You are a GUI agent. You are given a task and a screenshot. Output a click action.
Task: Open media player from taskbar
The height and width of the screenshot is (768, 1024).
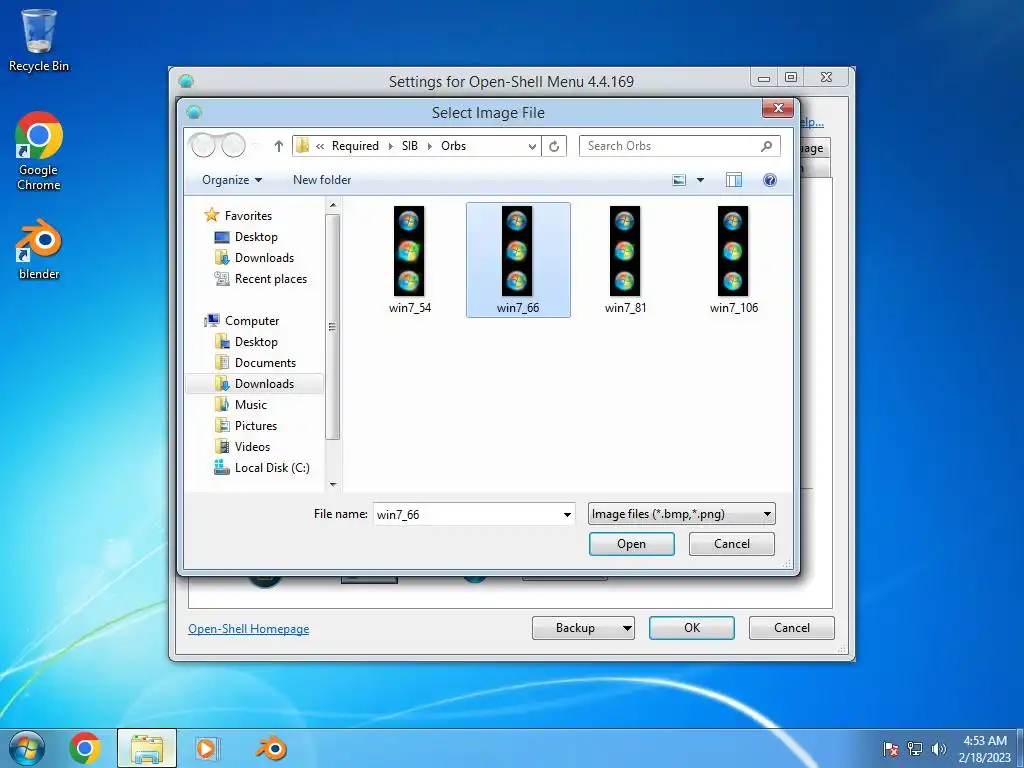coord(208,748)
